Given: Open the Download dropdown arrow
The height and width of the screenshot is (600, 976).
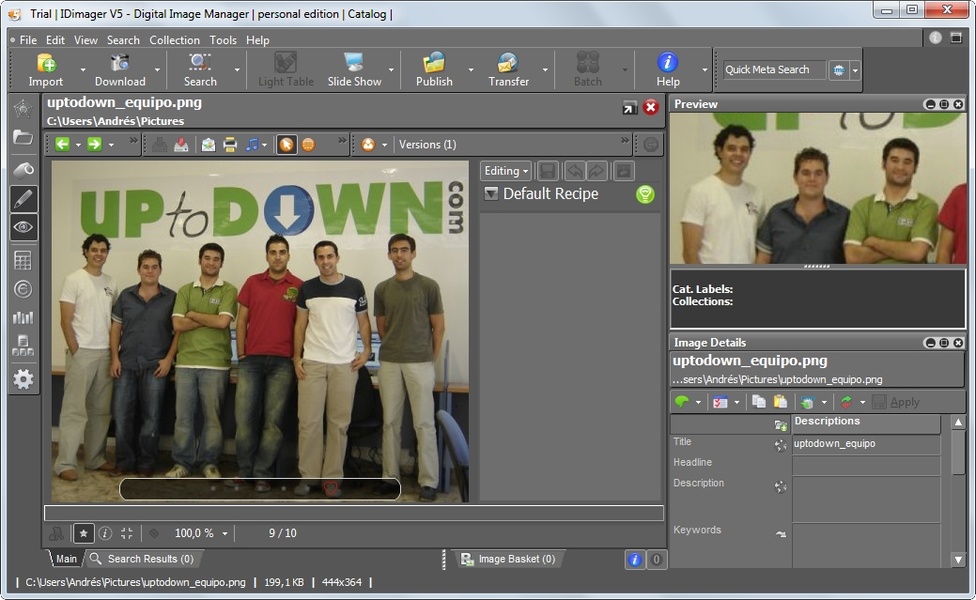Looking at the screenshot, I should (x=157, y=70).
